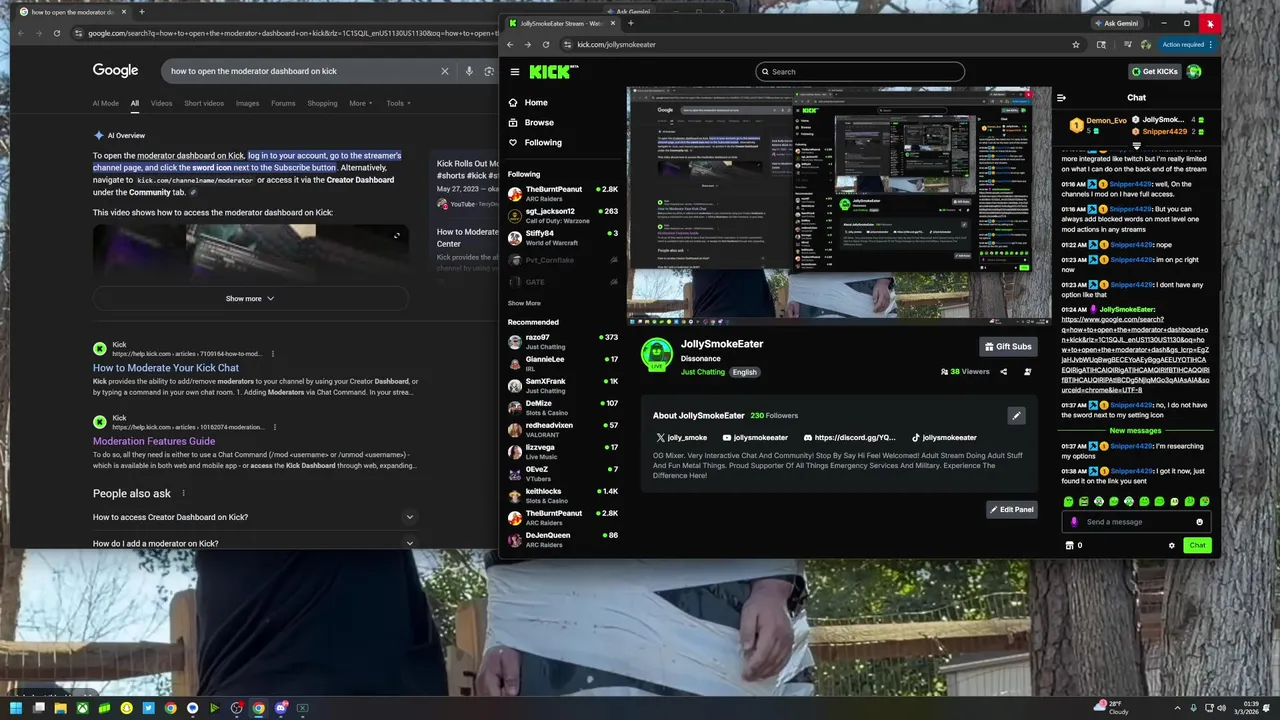This screenshot has width=1280, height=720.
Task: Click the first green emote in chat quick-bar
Action: (1069, 501)
